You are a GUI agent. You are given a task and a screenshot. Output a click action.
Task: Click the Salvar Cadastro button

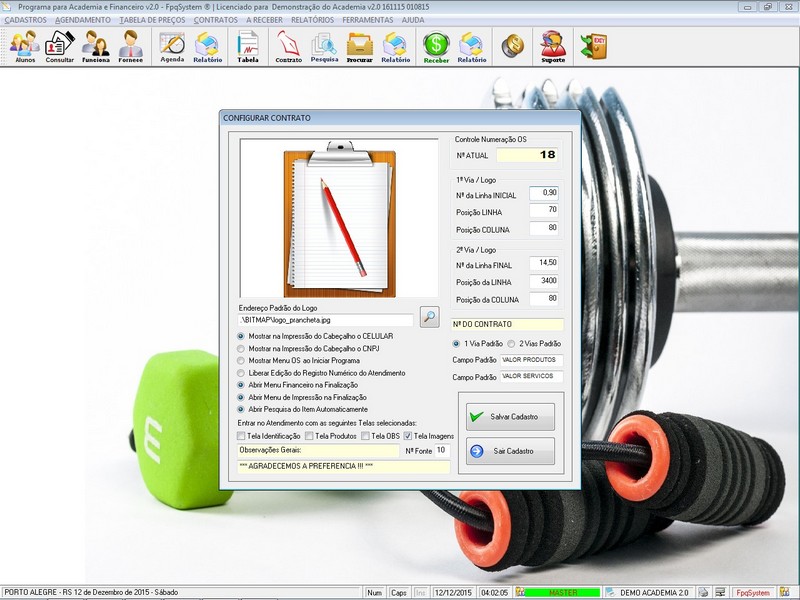coord(510,417)
